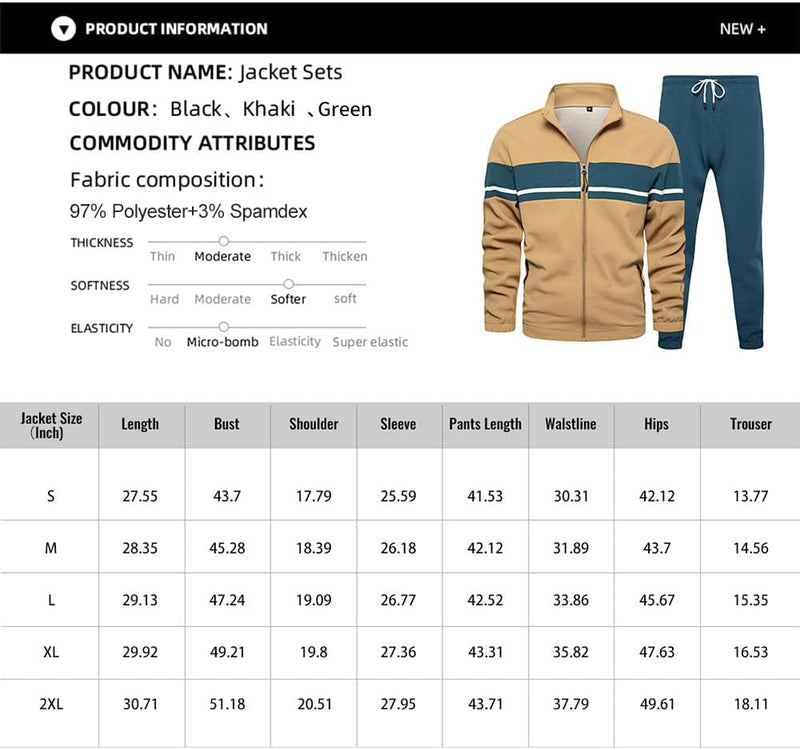Click the Bust value 47.24 cell
This screenshot has height=750, width=800.
[226, 598]
